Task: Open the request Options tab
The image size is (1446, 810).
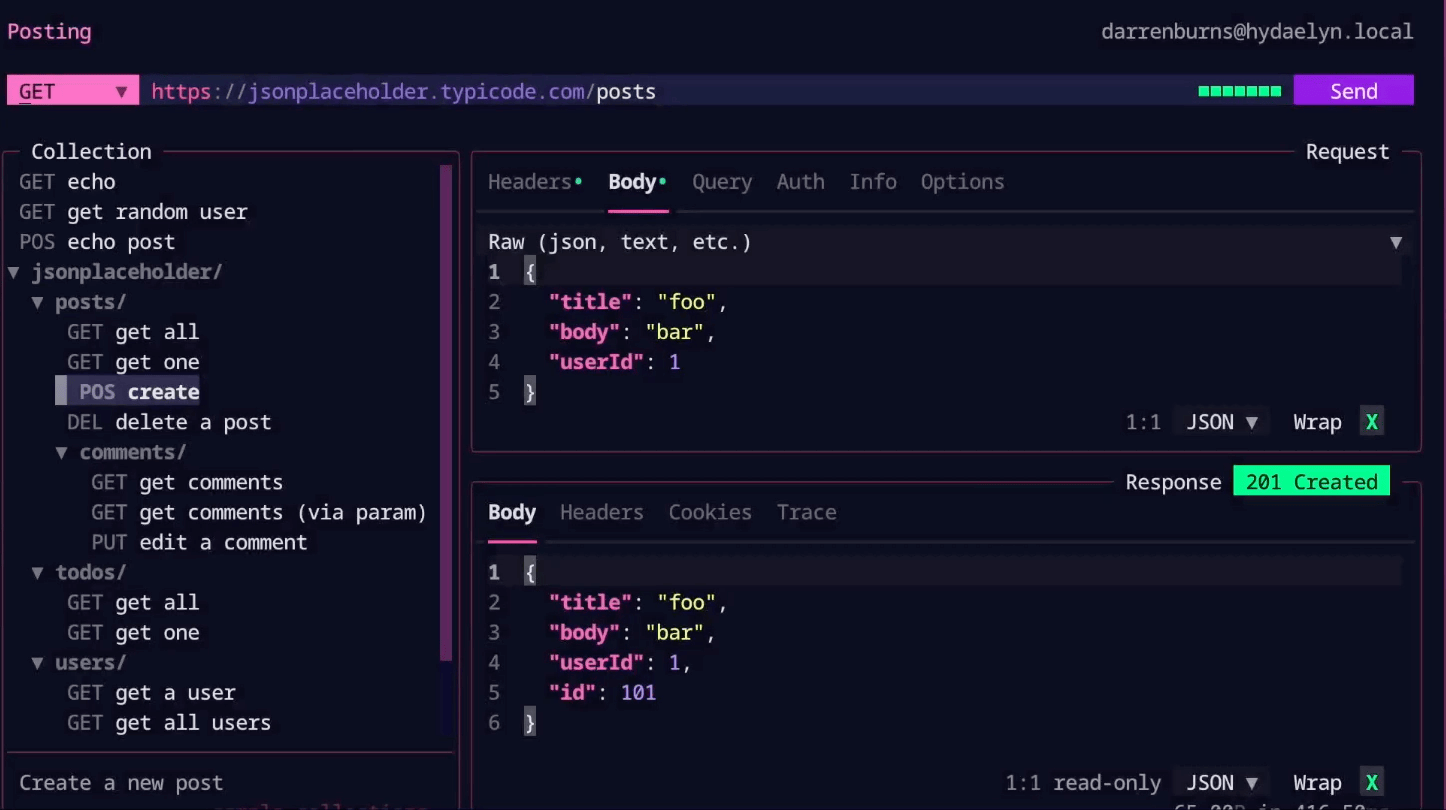Action: [x=962, y=182]
